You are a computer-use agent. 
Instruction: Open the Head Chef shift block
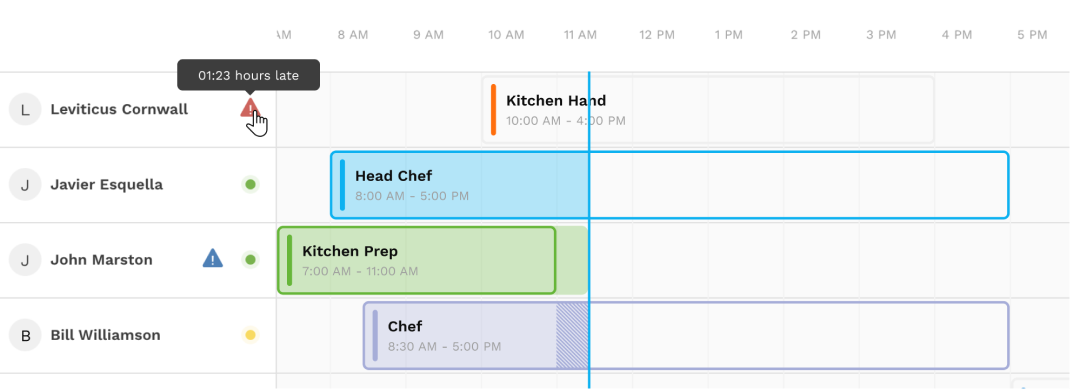click(669, 185)
